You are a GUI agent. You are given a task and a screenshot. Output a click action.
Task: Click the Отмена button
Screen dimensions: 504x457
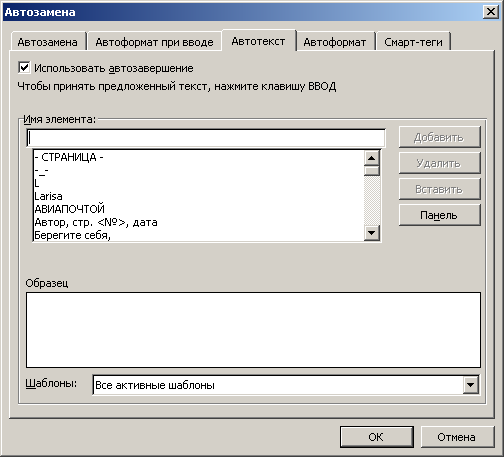[457, 437]
